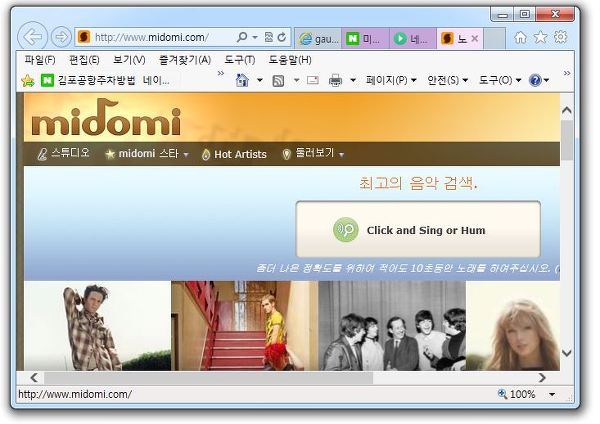
Task: Open the zoom level dropdown arrow
Action: 552,394
